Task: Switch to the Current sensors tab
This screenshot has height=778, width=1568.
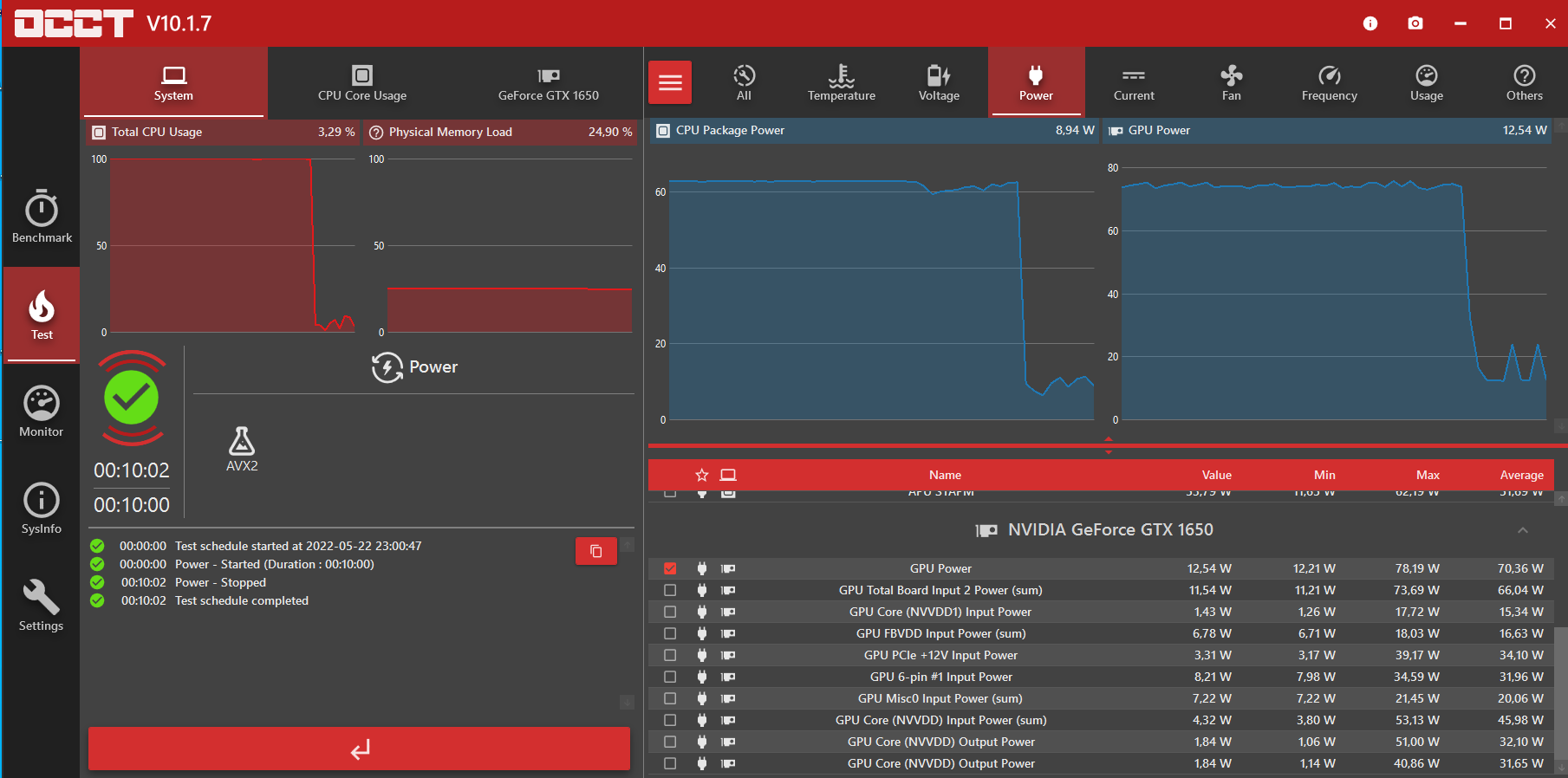Action: pos(1134,82)
